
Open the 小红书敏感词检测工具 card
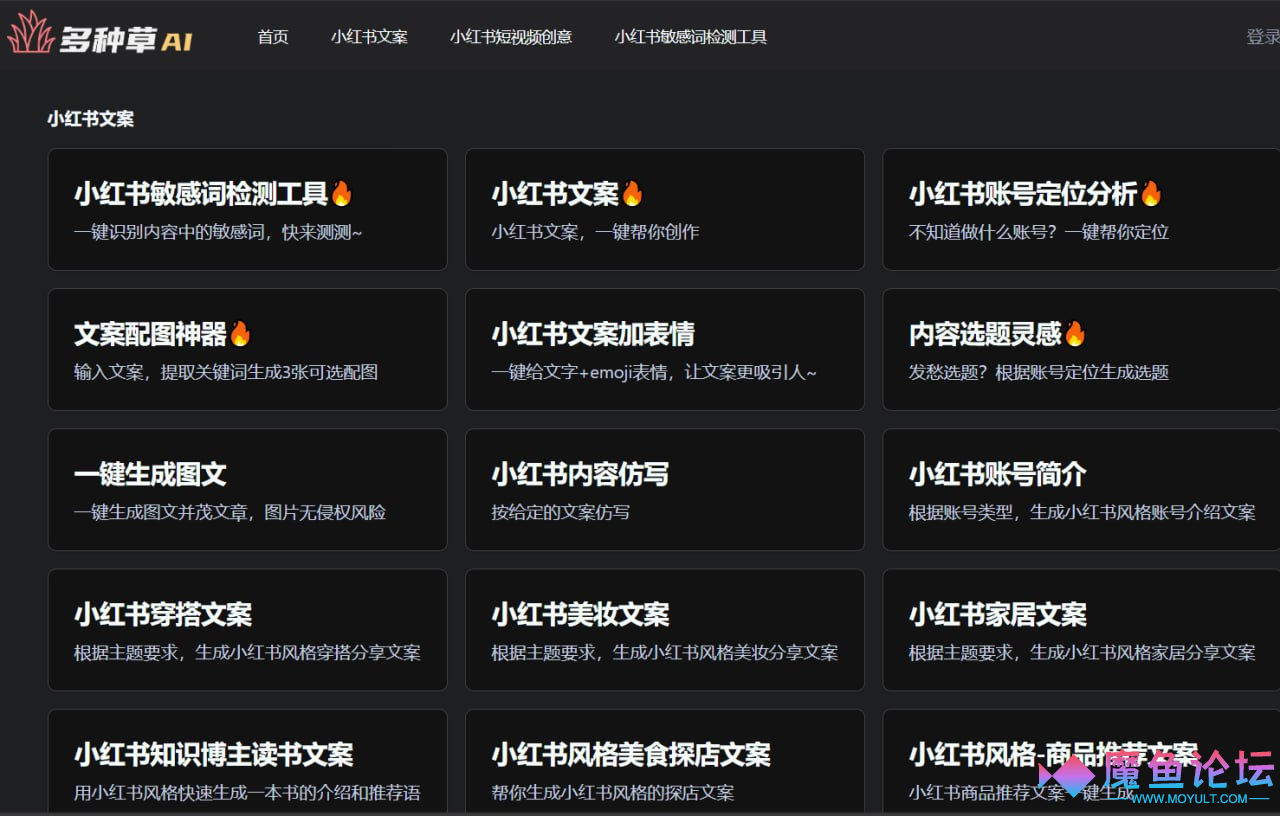pyautogui.click(x=247, y=210)
